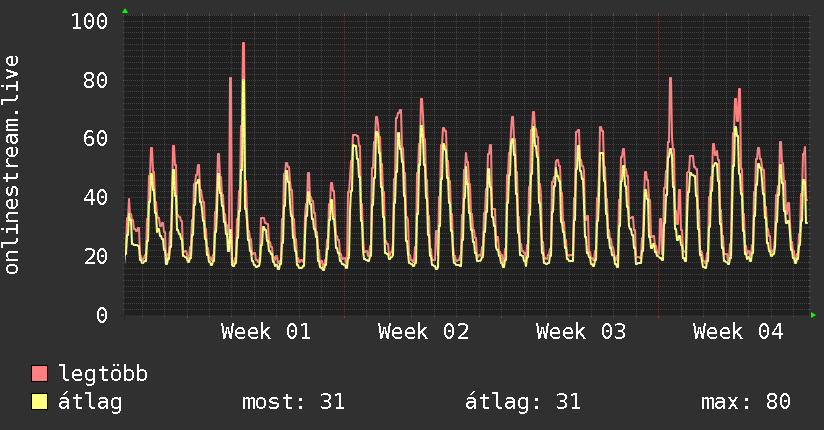This screenshot has width=824, height=430.
Task: Click the 'max: 80' statistic
Action: tap(746, 402)
